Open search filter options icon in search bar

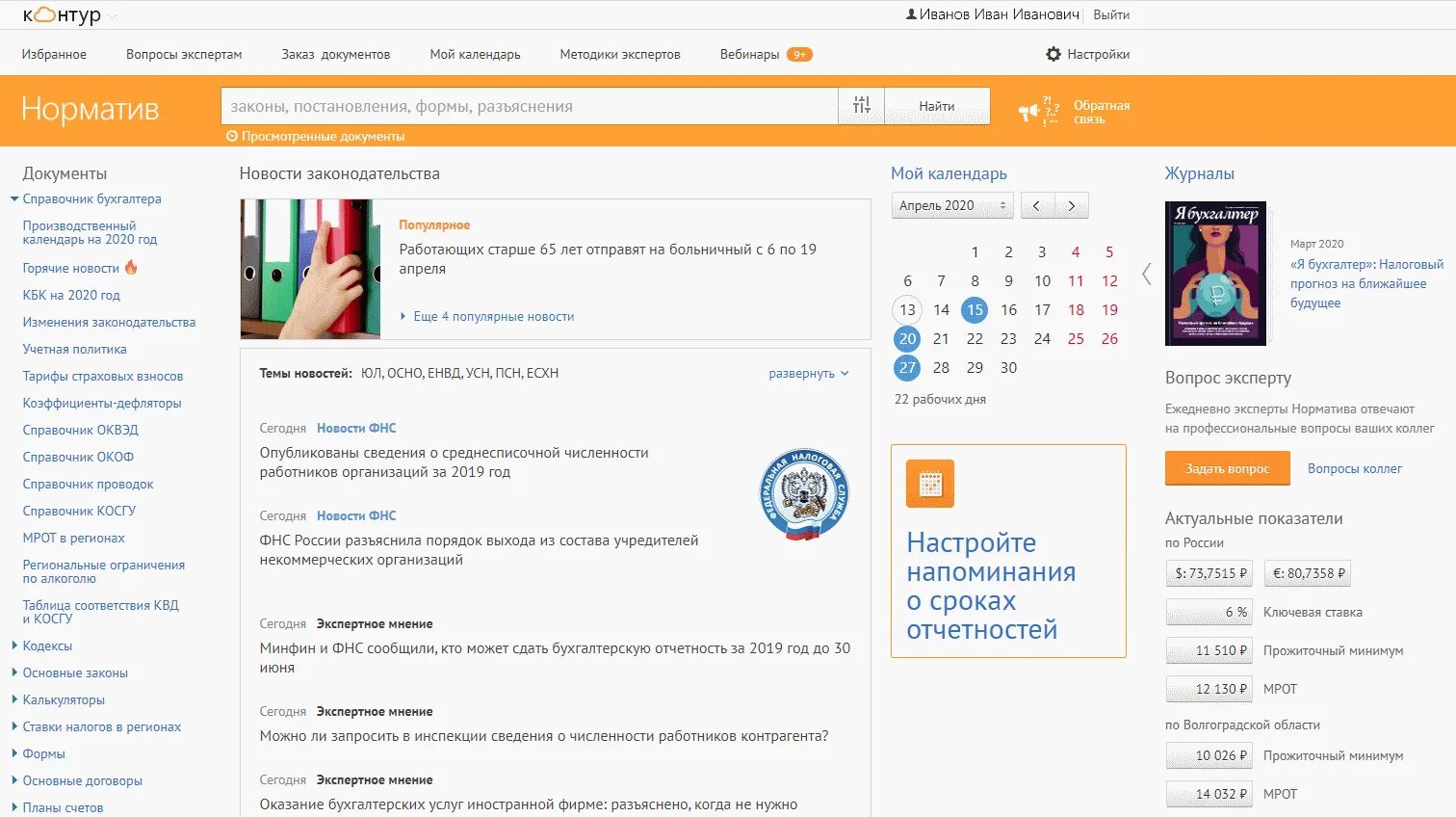(862, 105)
